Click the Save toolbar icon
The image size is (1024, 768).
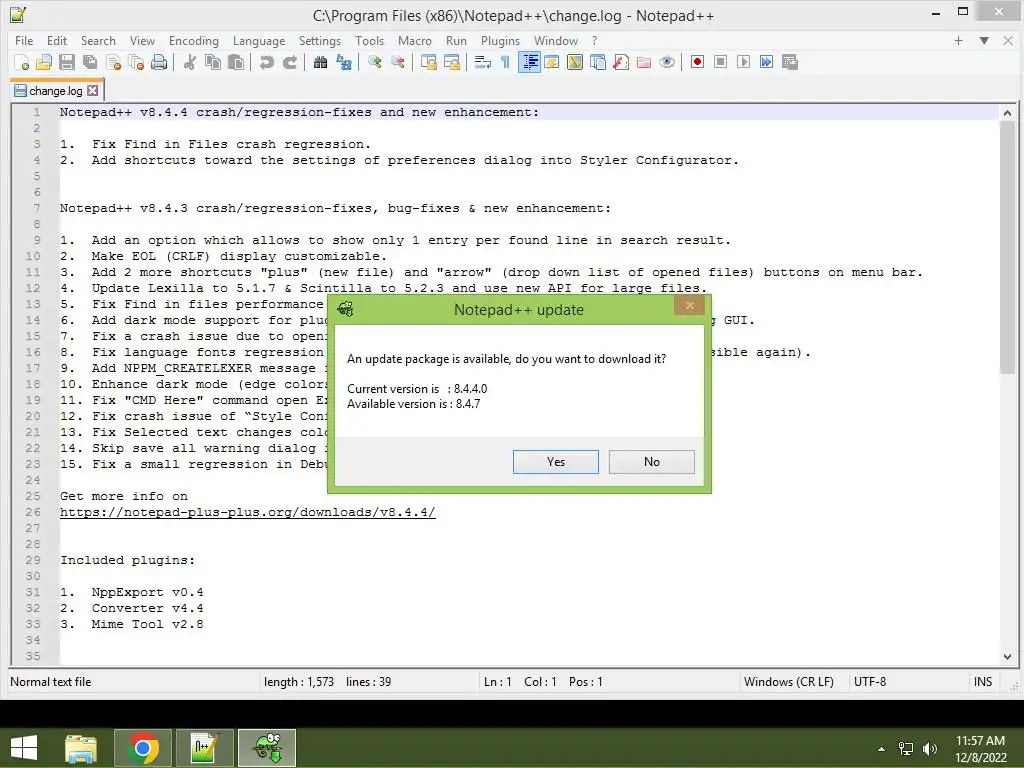tap(67, 62)
